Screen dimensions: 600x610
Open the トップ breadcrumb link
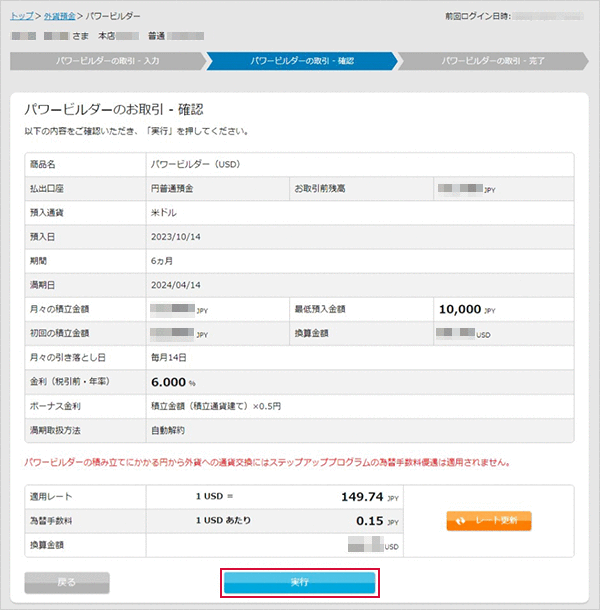click(x=22, y=17)
